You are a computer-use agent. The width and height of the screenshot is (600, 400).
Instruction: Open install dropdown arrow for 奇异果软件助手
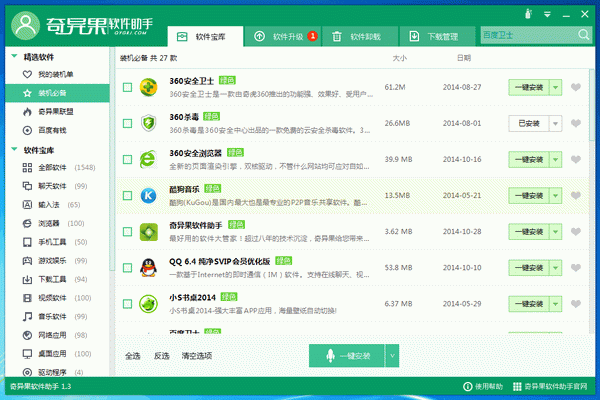[x=556, y=232]
